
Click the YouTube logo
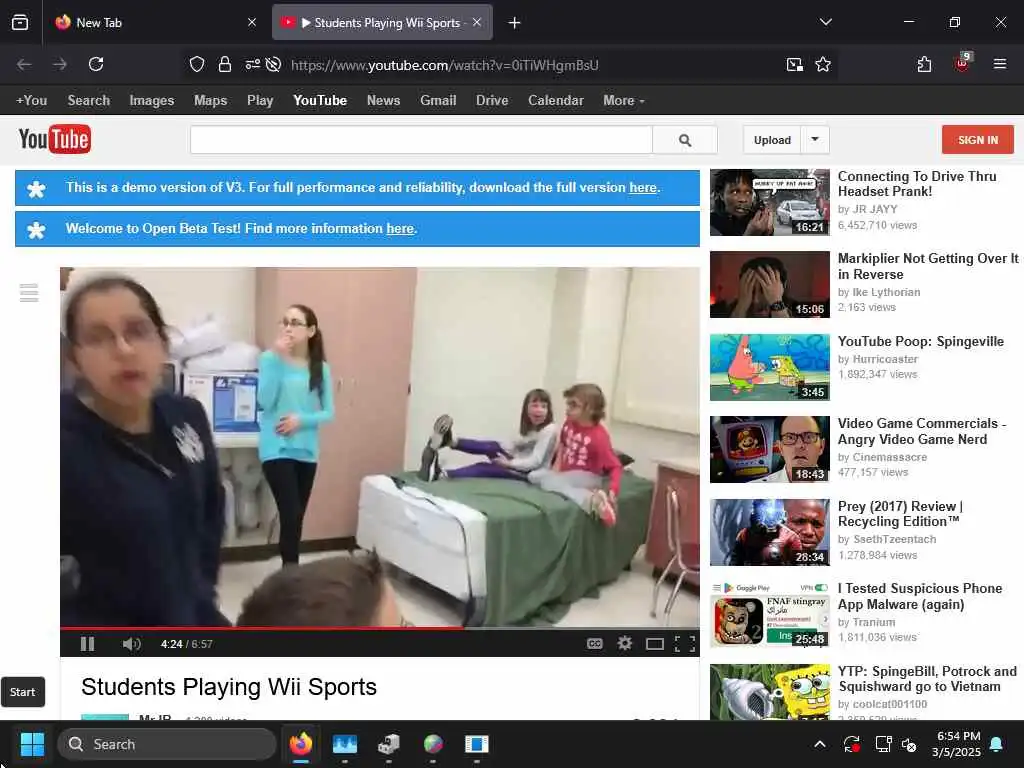point(55,139)
